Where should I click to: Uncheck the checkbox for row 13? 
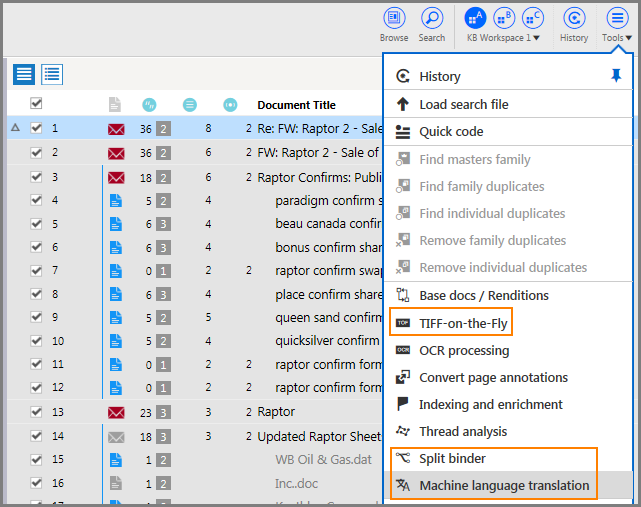(36, 412)
